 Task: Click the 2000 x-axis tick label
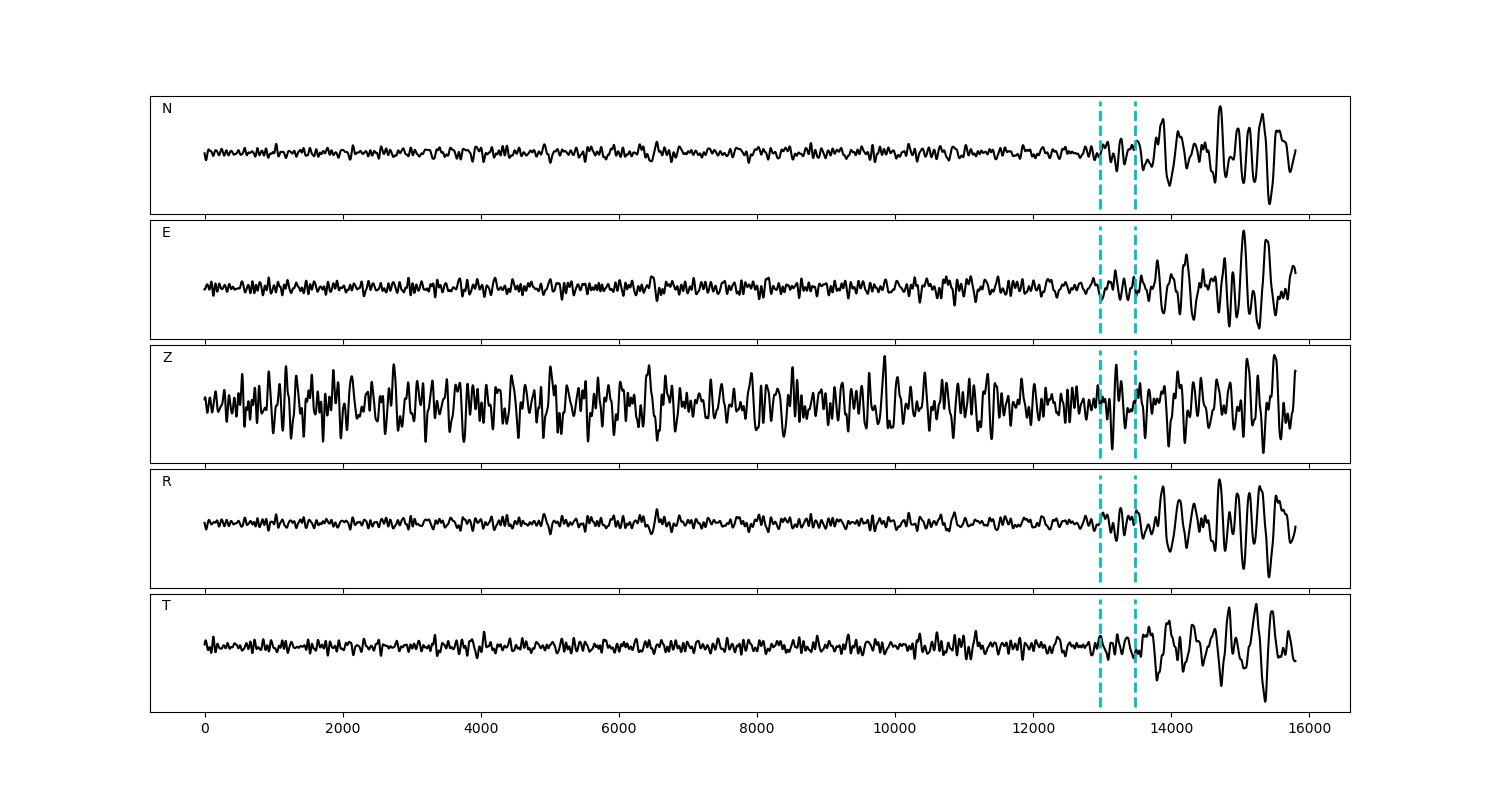click(343, 730)
